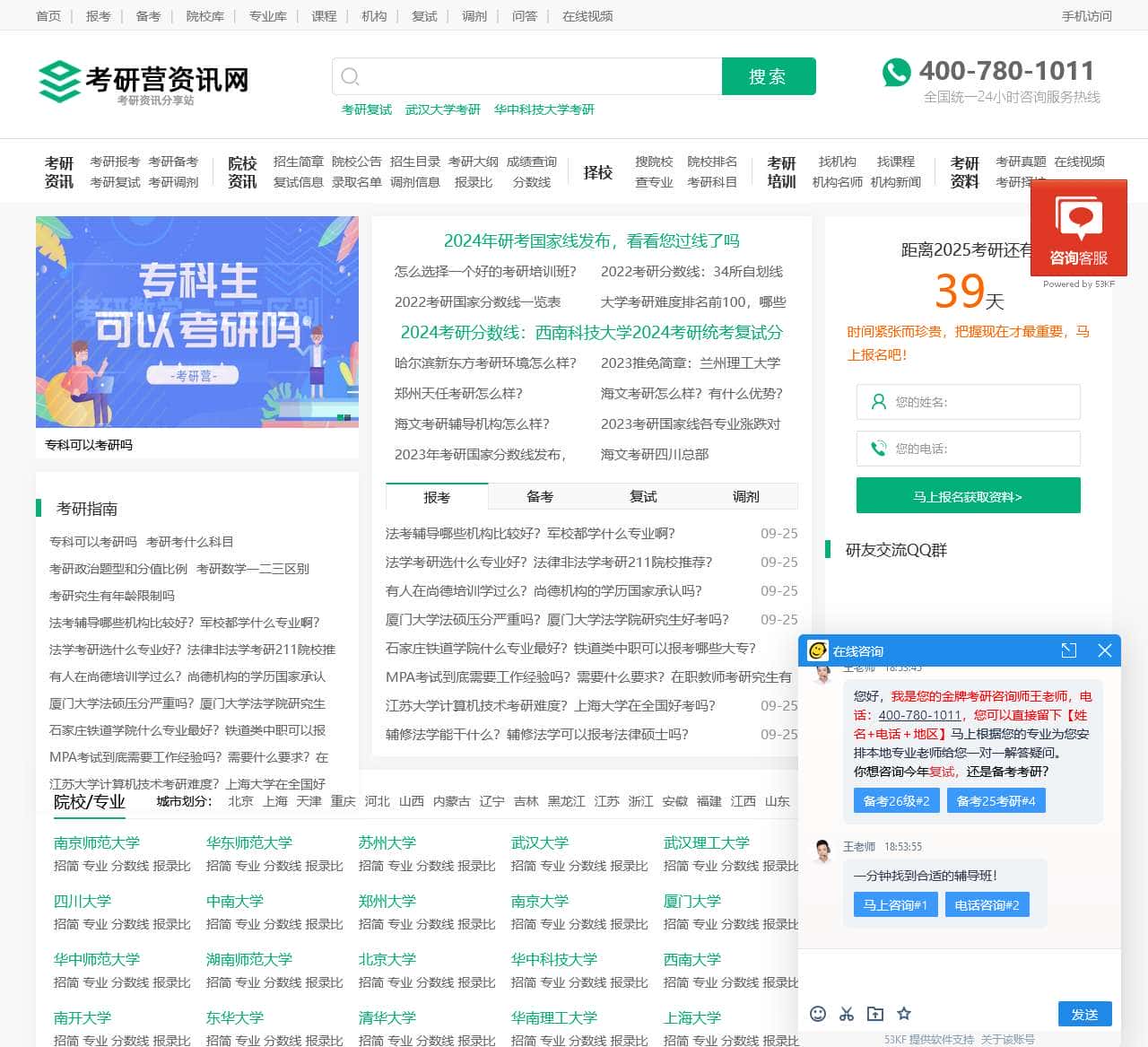Viewport: 1148px width, 1047px height.
Task: Click the 武汉大学考研 hot search link
Action: 443,109
